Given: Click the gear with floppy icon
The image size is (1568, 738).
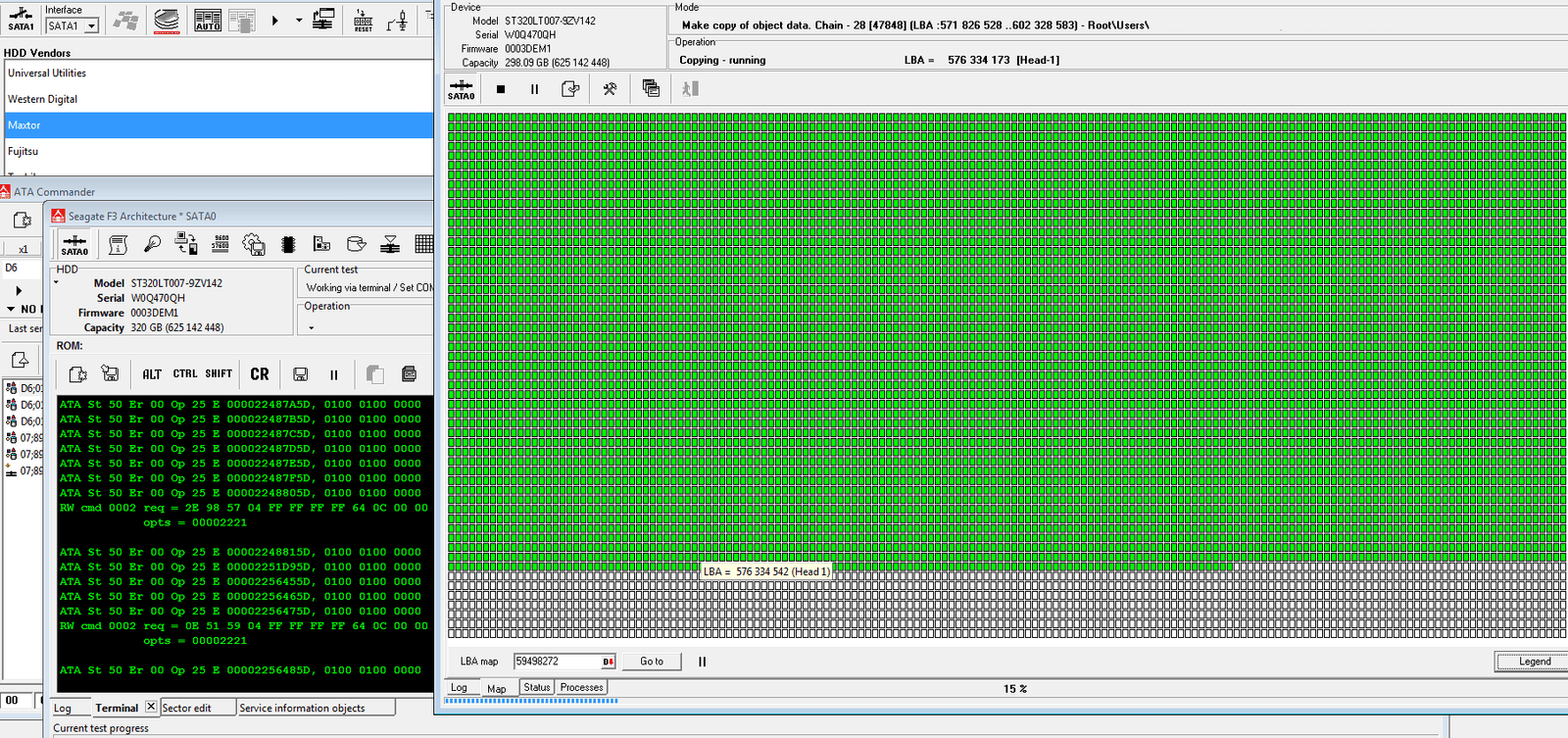Looking at the screenshot, I should [254, 244].
